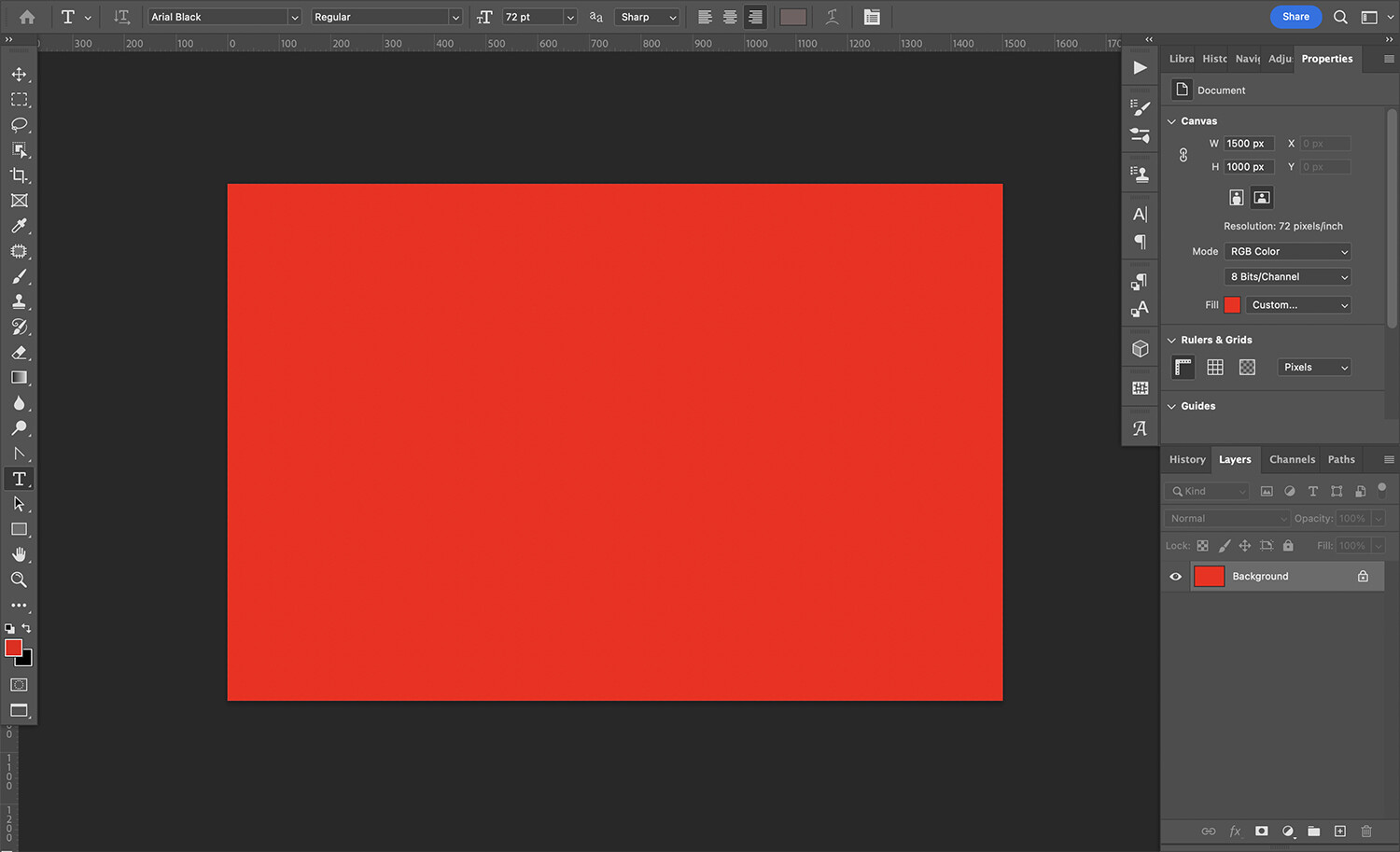This screenshot has width=1400, height=852.
Task: Choose the Crop tool
Action: (19, 175)
